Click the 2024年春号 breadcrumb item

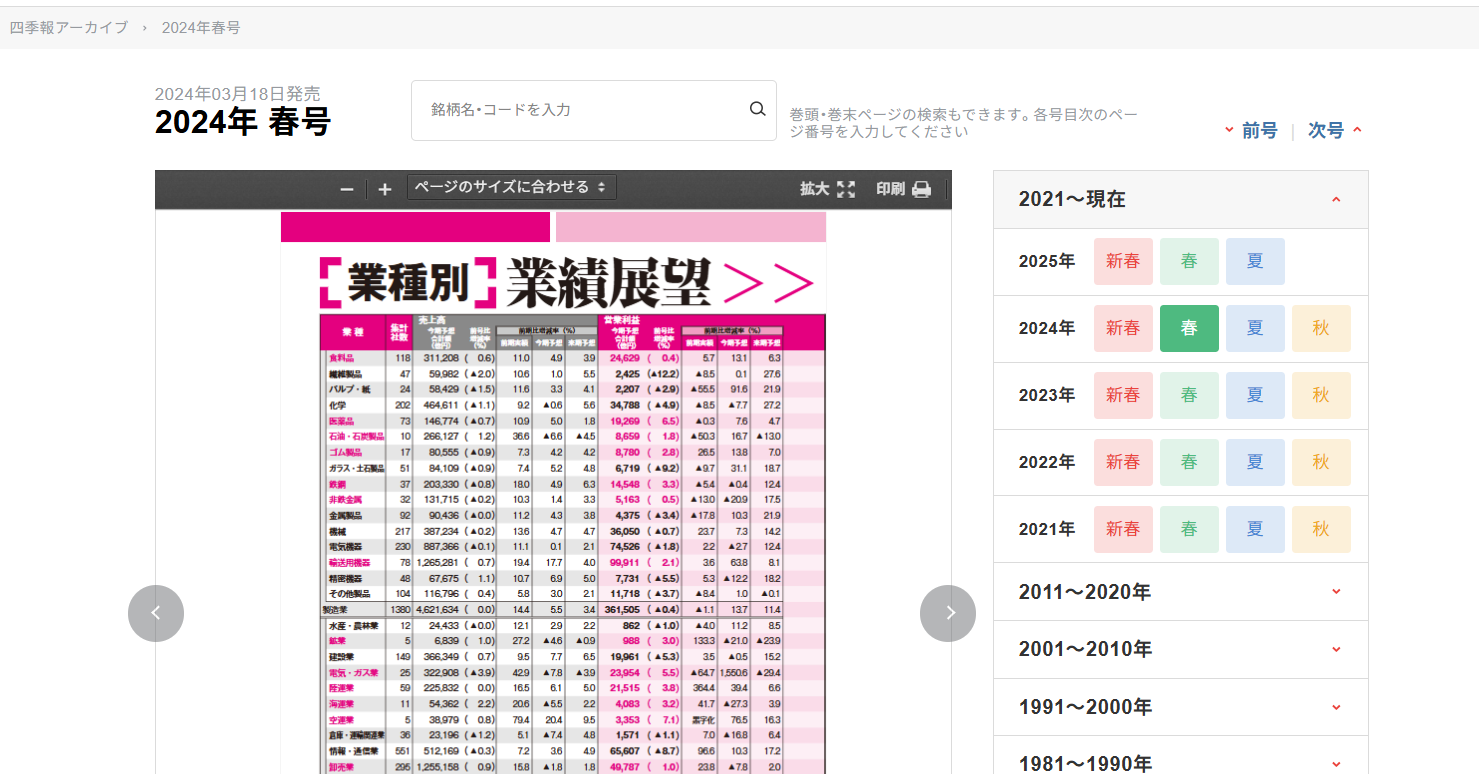click(x=202, y=29)
